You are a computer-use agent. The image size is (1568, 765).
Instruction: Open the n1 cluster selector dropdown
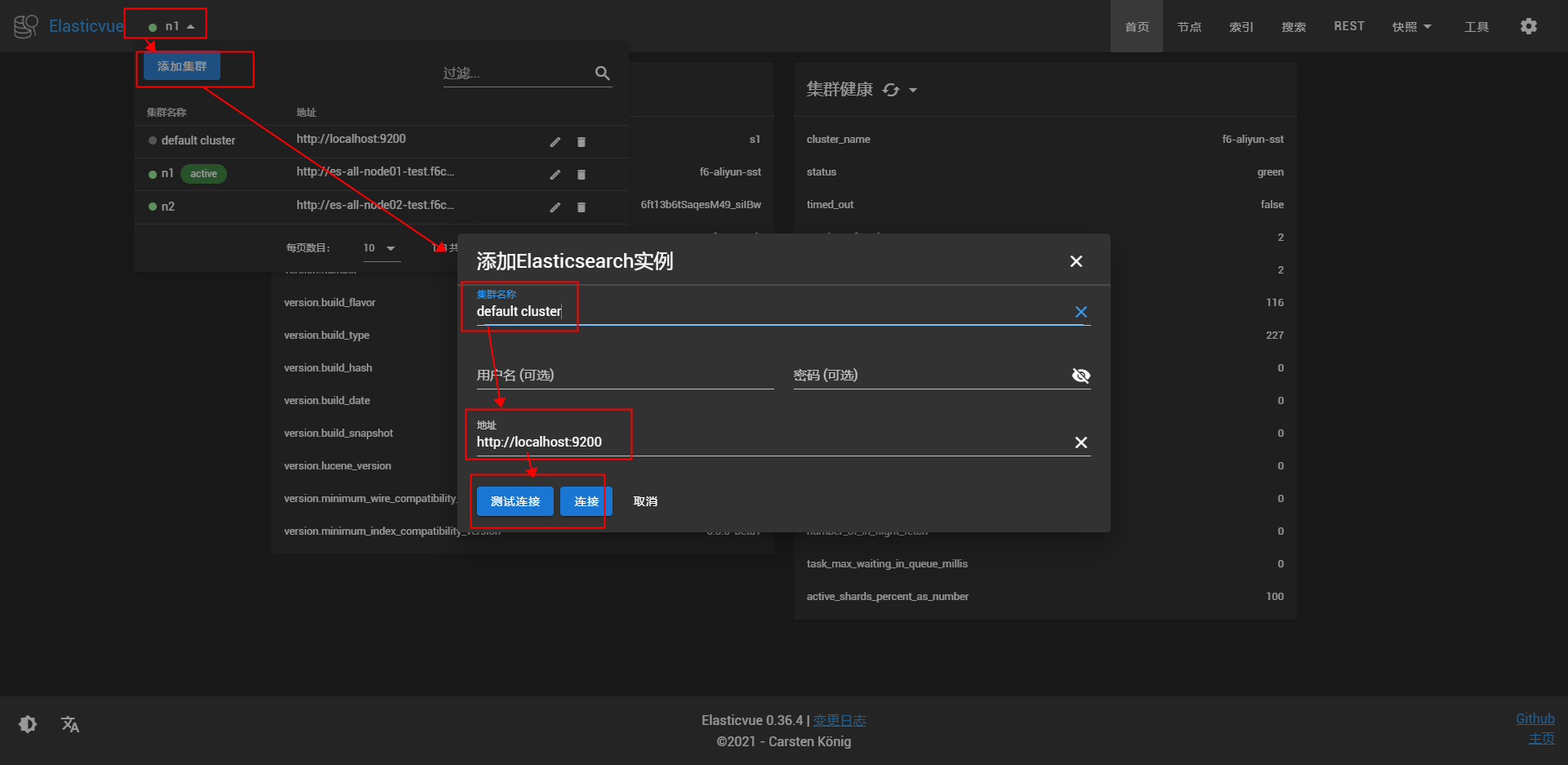(171, 26)
